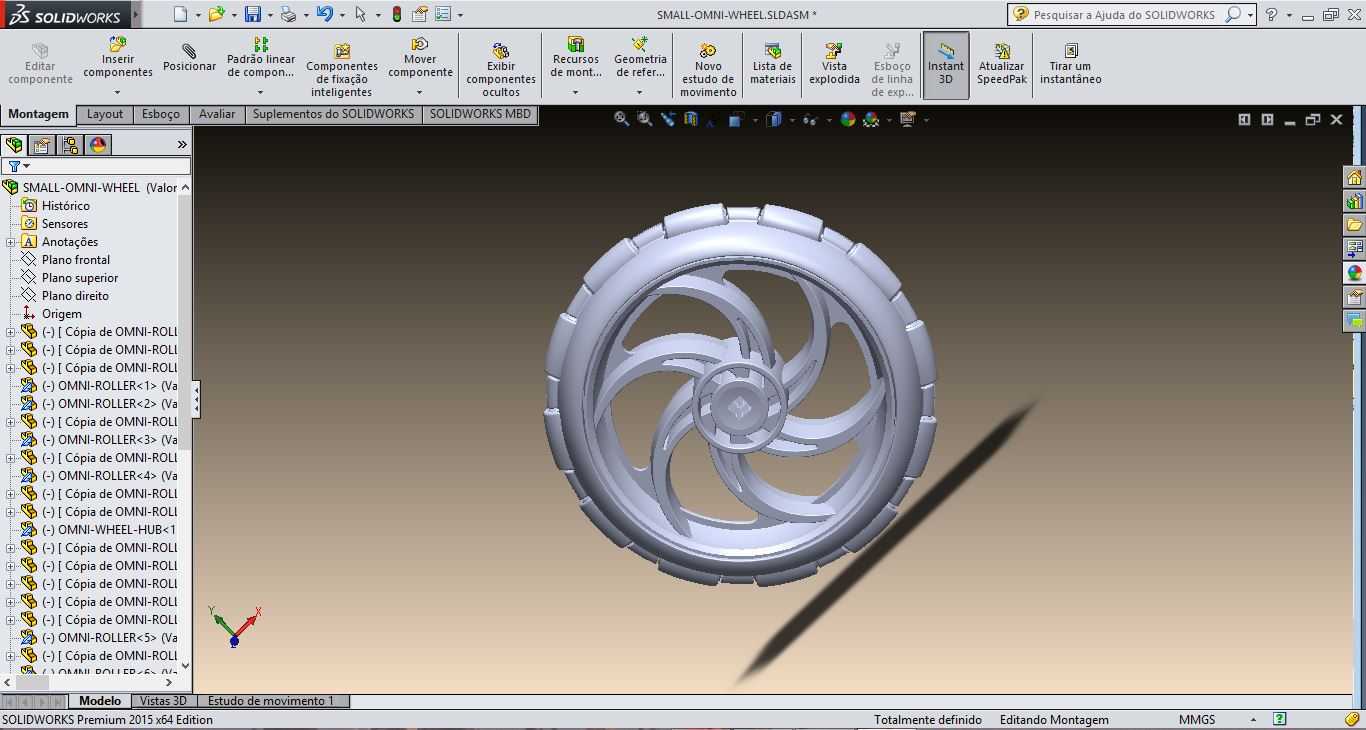Click the Appearances color sphere on right taskpane

[1355, 273]
